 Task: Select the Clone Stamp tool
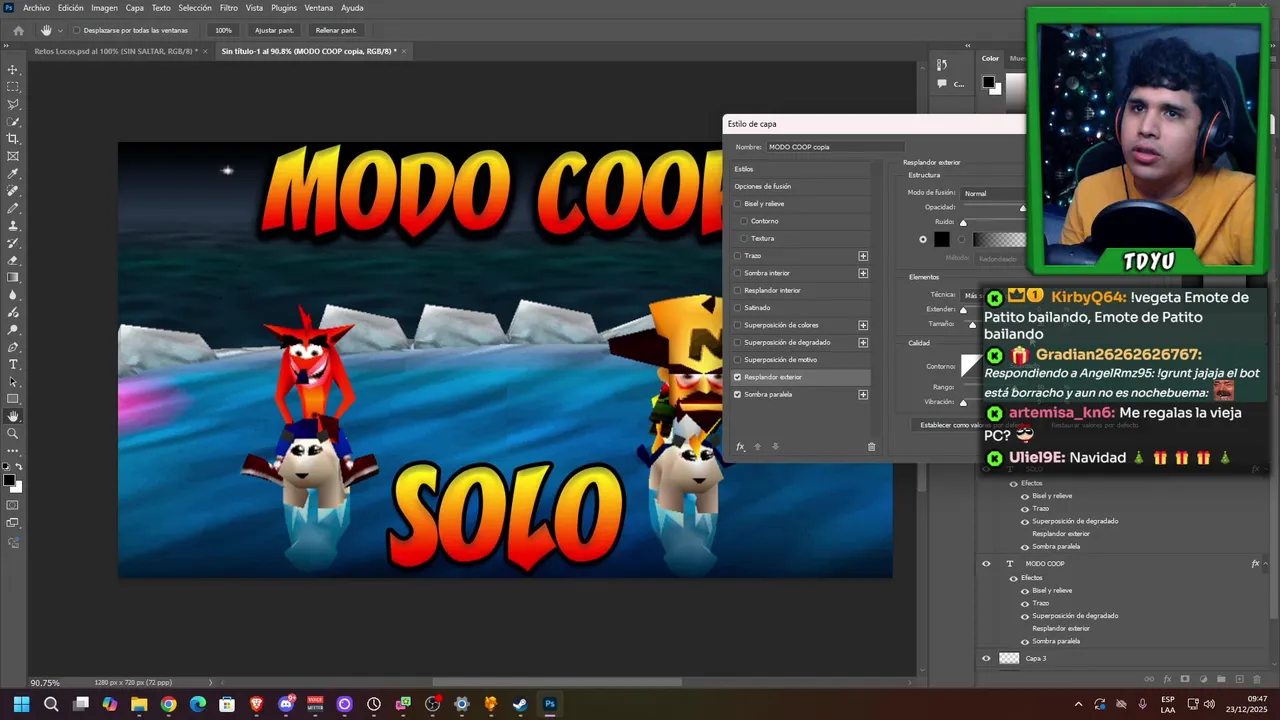[13, 226]
